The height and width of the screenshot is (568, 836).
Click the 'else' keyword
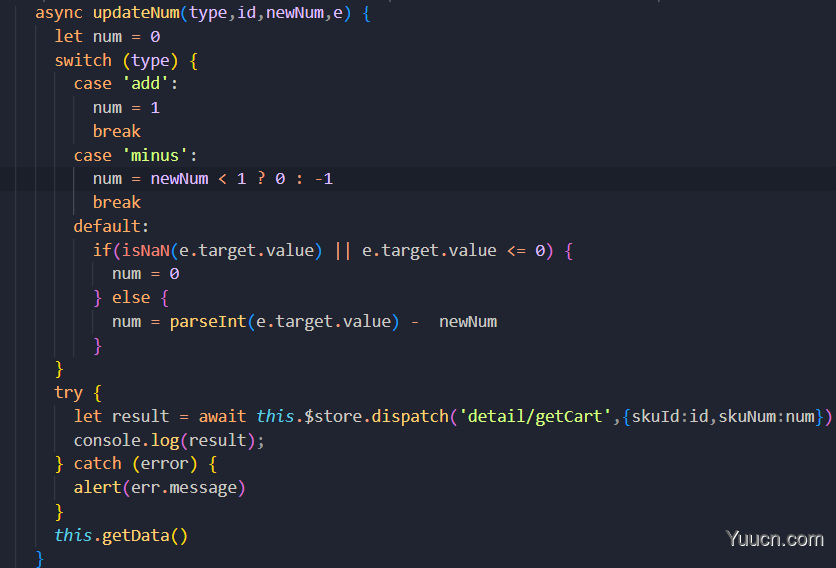pos(131,298)
